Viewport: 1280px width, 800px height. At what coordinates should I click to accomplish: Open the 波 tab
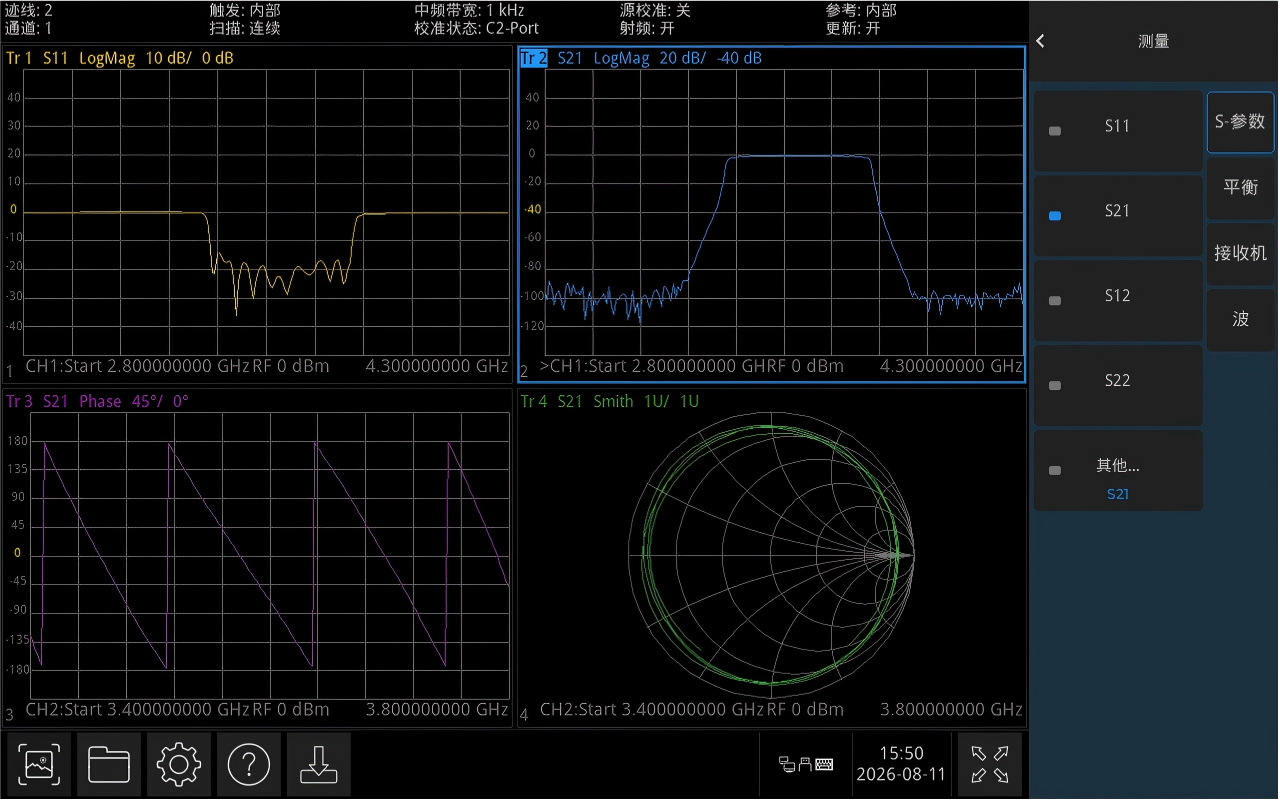pyautogui.click(x=1240, y=319)
